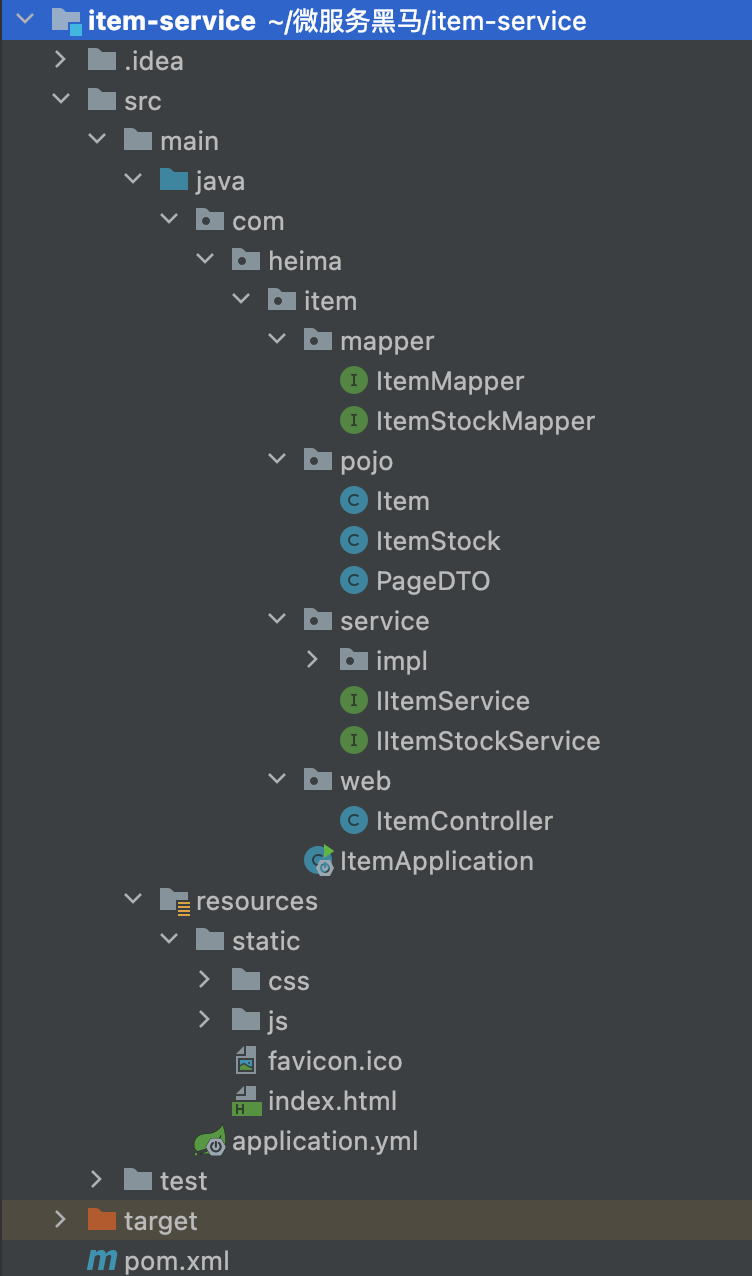The width and height of the screenshot is (752, 1276).
Task: Select the item-service project root
Action: pyautogui.click(x=319, y=20)
